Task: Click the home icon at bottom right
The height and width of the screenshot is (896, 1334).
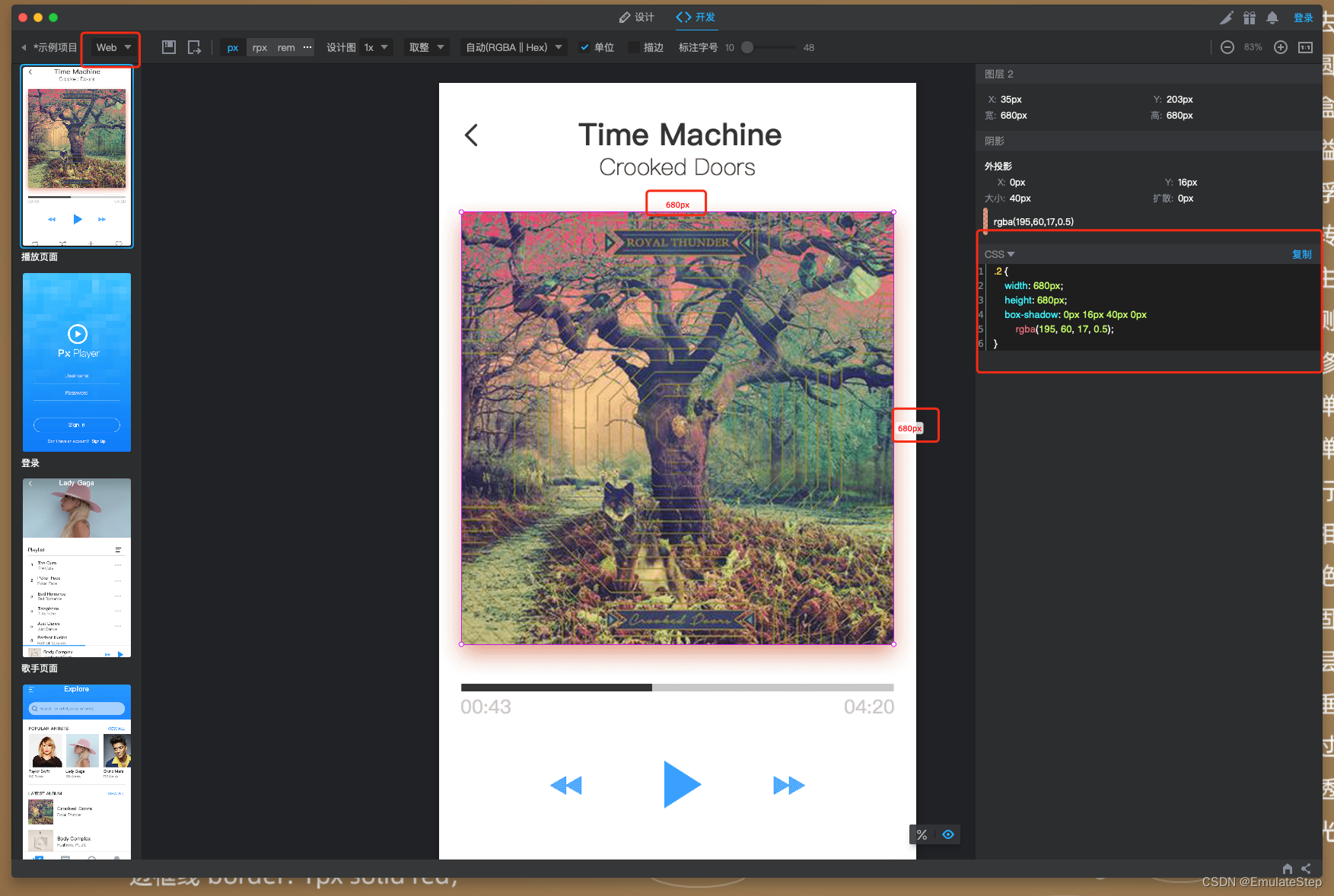Action: [1288, 869]
